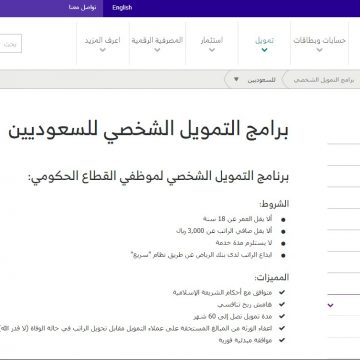Click feature about اعفاء الورثة
This screenshot has height=360, width=360.
(x=136, y=328)
